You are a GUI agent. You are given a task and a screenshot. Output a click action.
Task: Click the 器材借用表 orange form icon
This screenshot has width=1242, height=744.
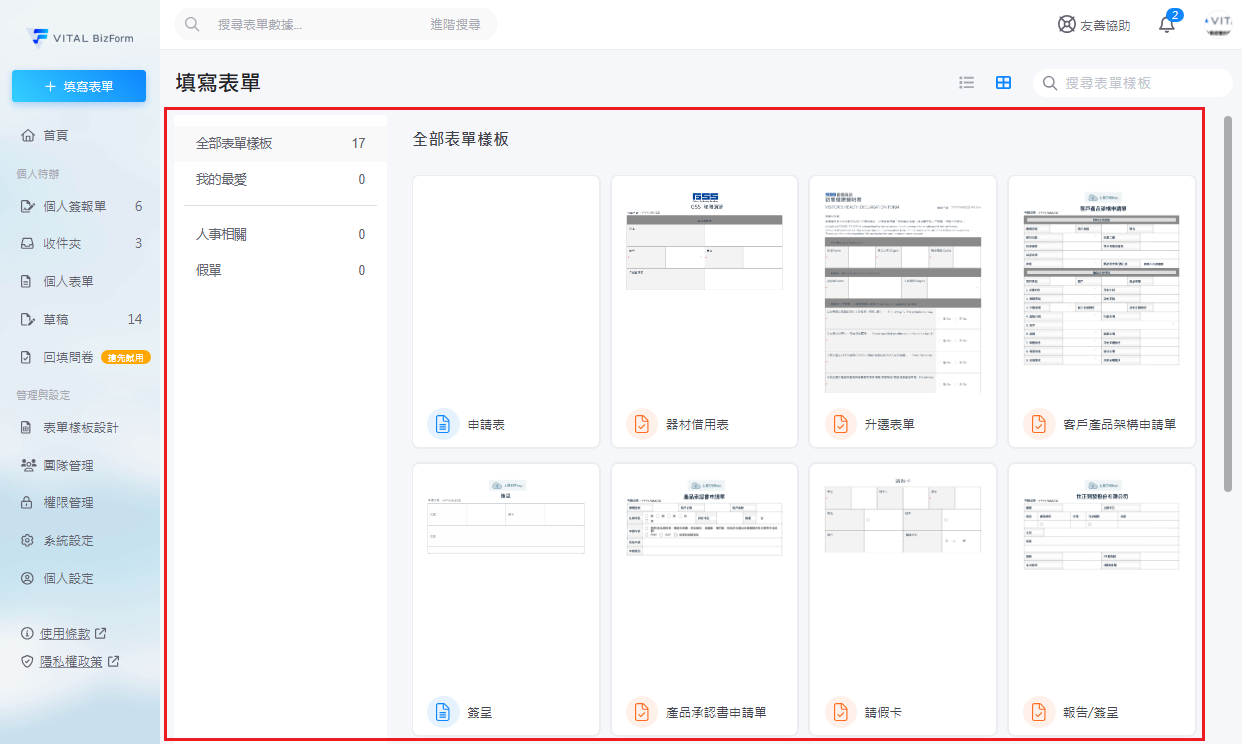tap(642, 424)
